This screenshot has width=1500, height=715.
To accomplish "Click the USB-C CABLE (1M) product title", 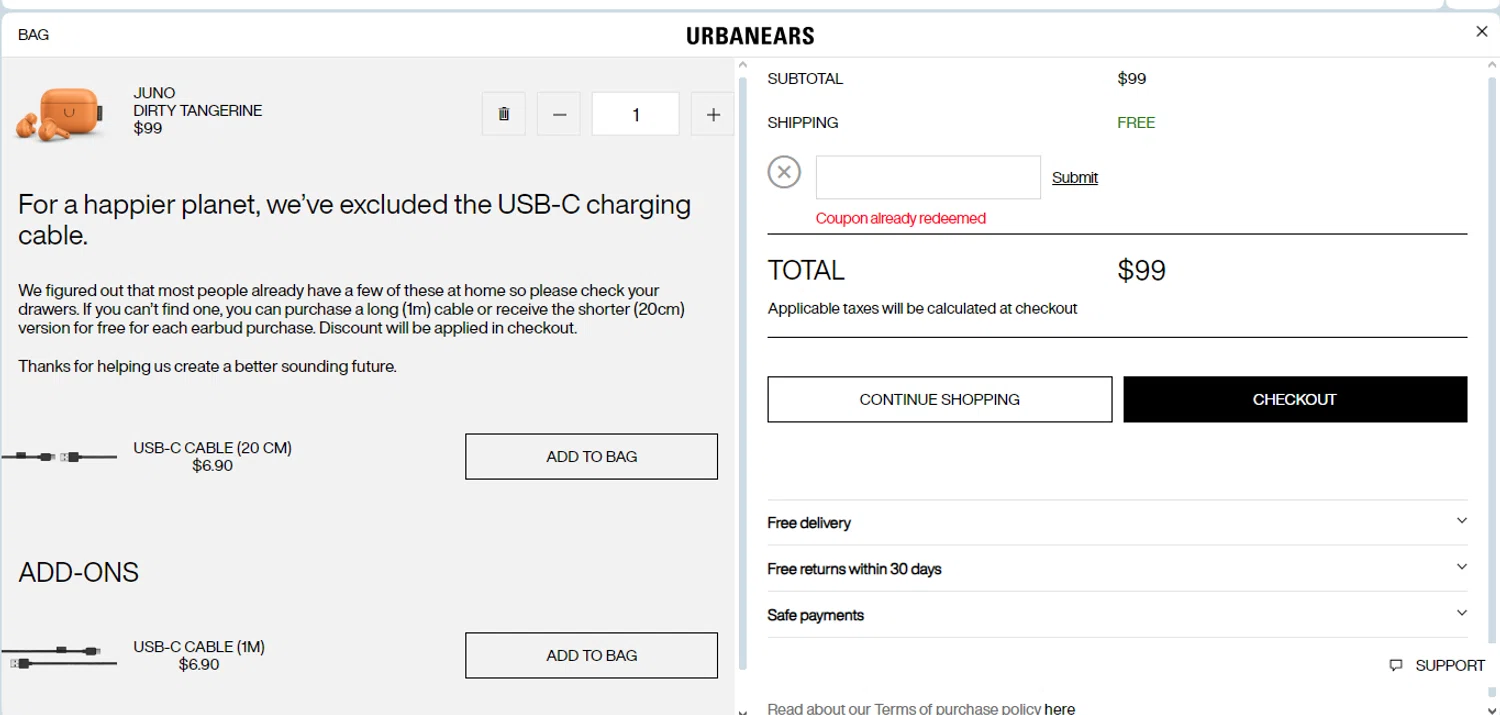I will (199, 647).
